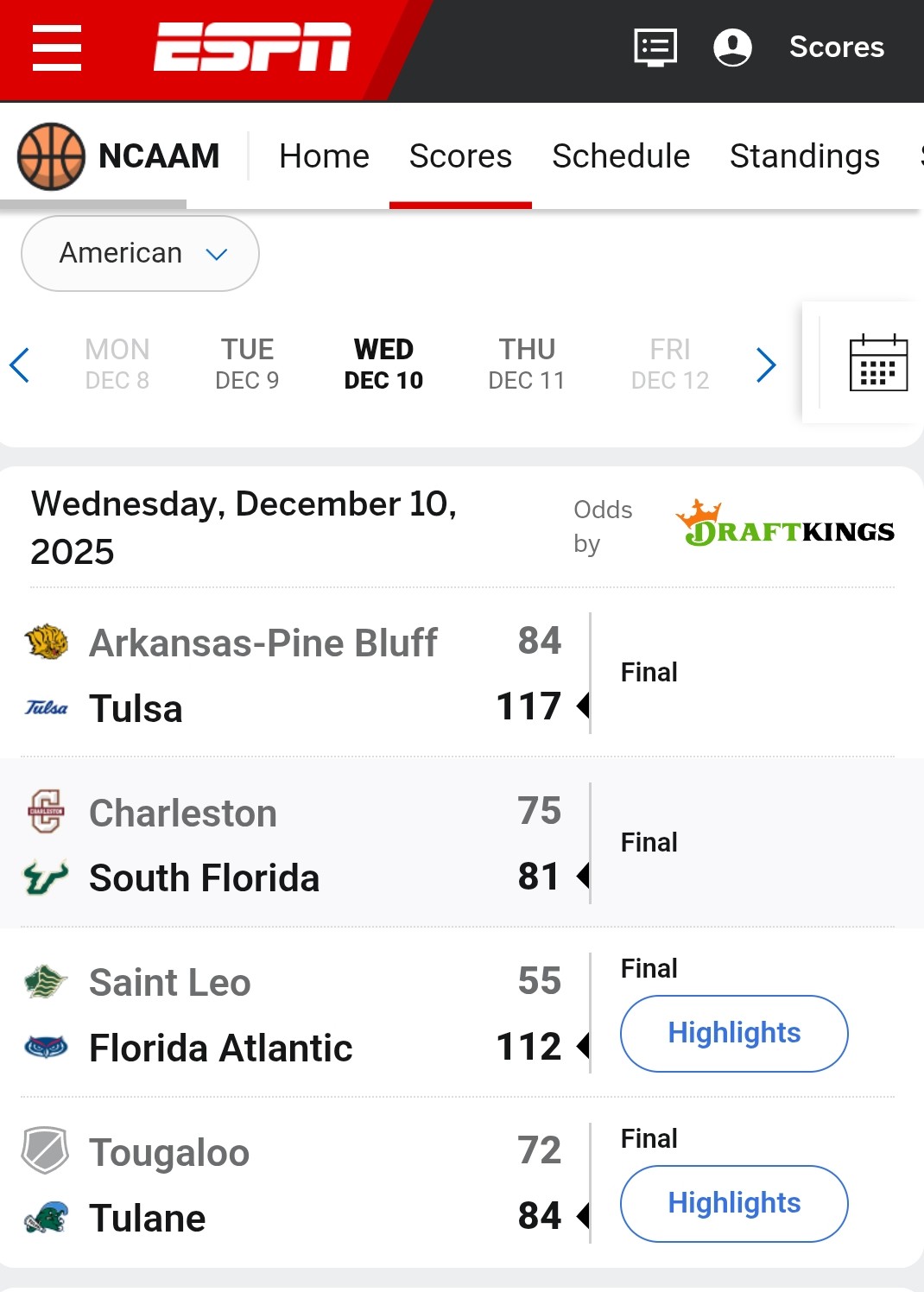The width and height of the screenshot is (924, 1292).
Task: Open the hamburger menu
Action: tap(57, 47)
